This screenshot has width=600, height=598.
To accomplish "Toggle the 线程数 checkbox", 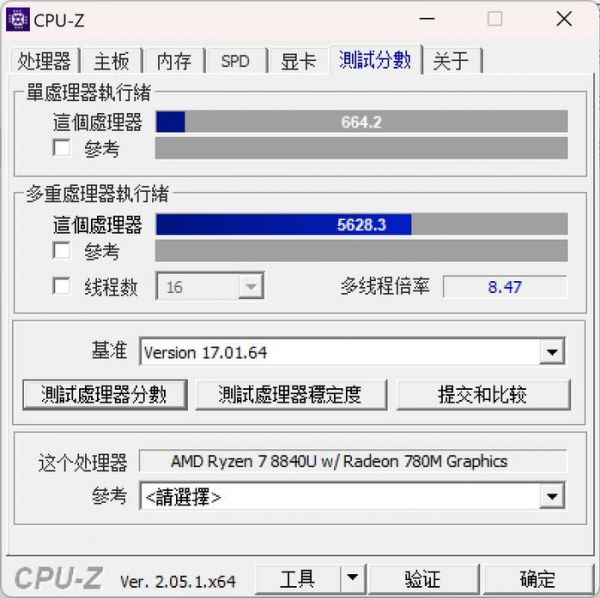I will pos(61,286).
